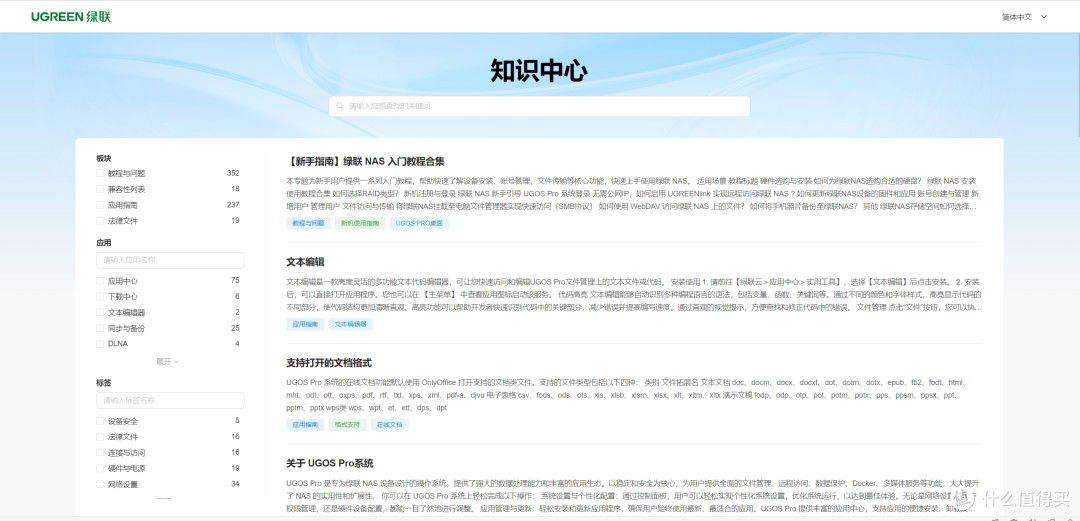Check the 应用指南 checkbox under 板块

100,205
